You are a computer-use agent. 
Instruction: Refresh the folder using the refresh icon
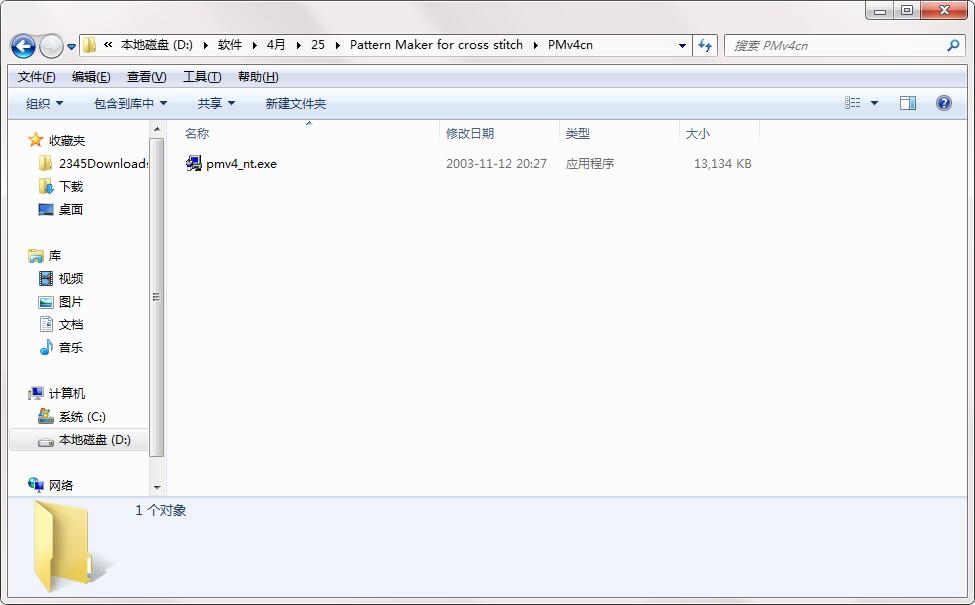pyautogui.click(x=705, y=45)
